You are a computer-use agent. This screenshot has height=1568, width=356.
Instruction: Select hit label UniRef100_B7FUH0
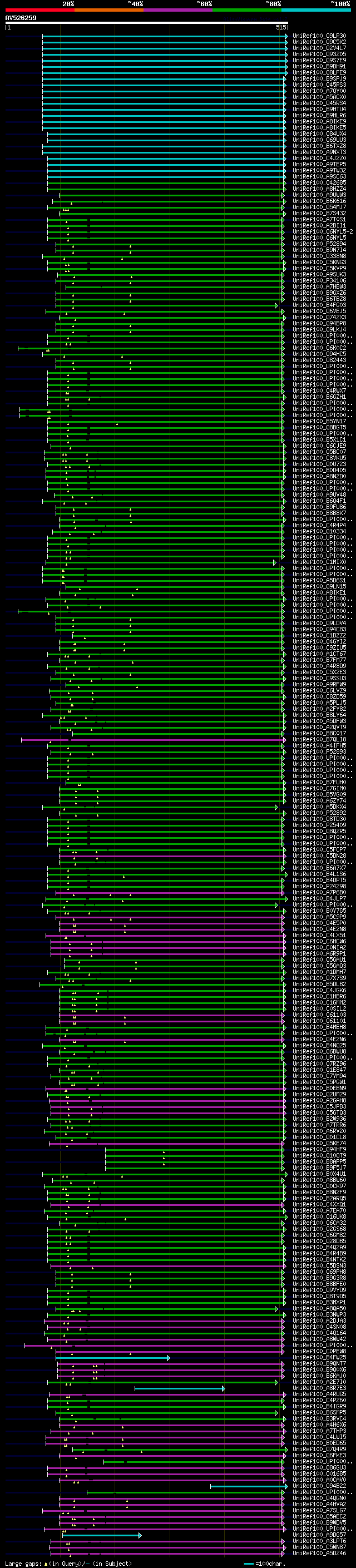click(x=319, y=782)
